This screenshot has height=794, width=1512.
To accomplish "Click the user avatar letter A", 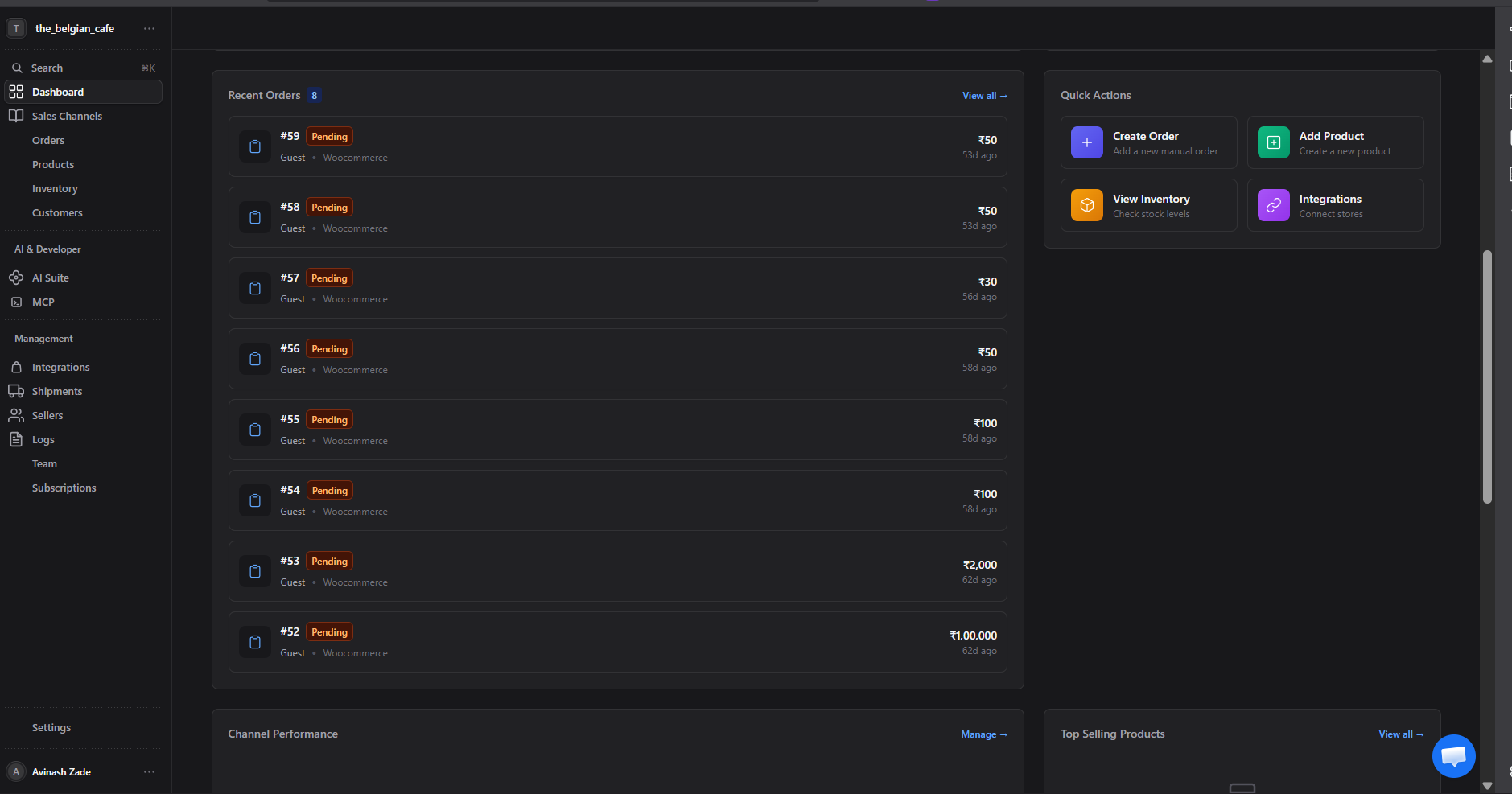I will (16, 771).
